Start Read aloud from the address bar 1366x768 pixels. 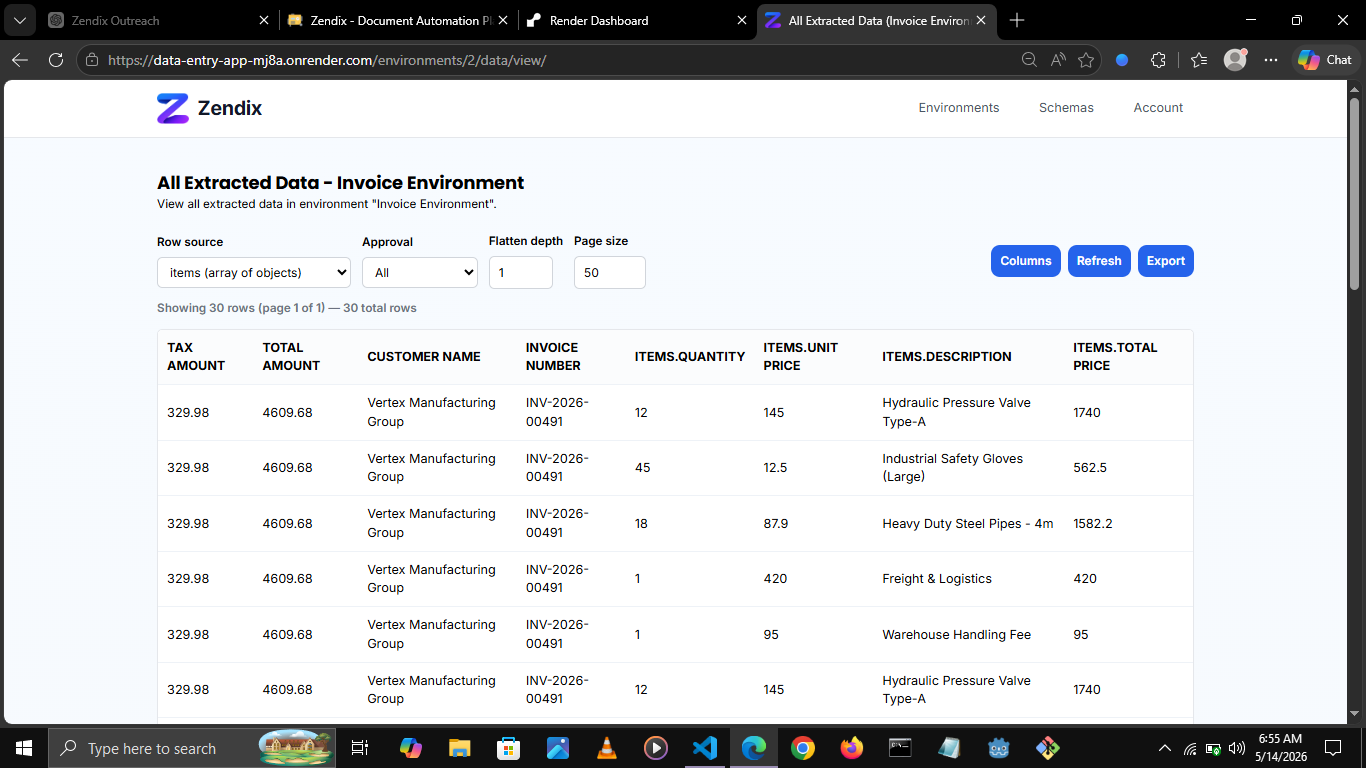[x=1058, y=60]
